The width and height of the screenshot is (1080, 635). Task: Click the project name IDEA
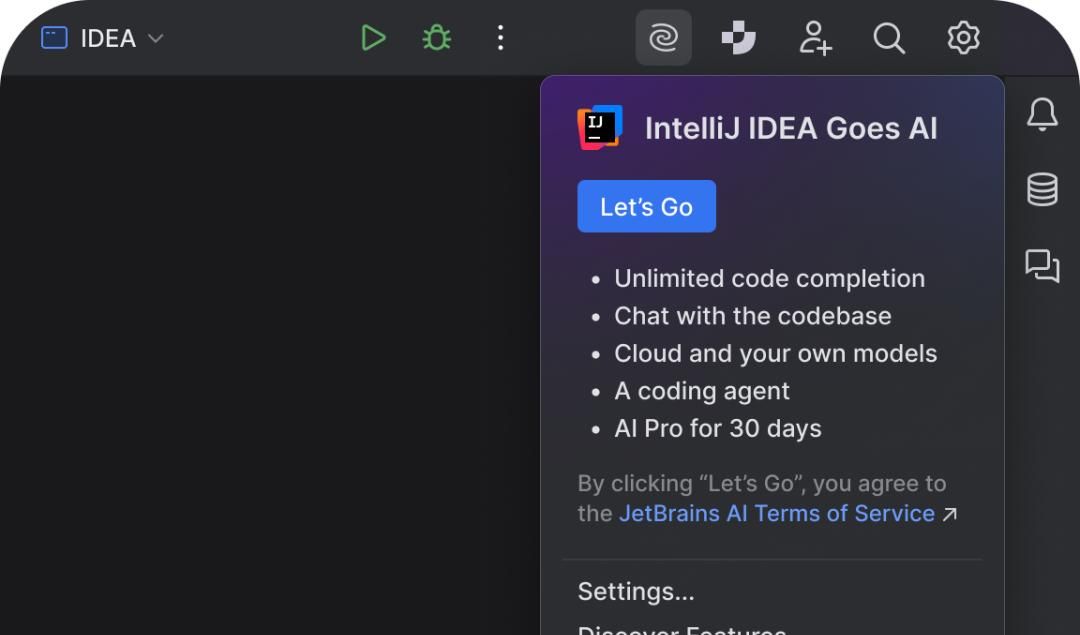(108, 39)
